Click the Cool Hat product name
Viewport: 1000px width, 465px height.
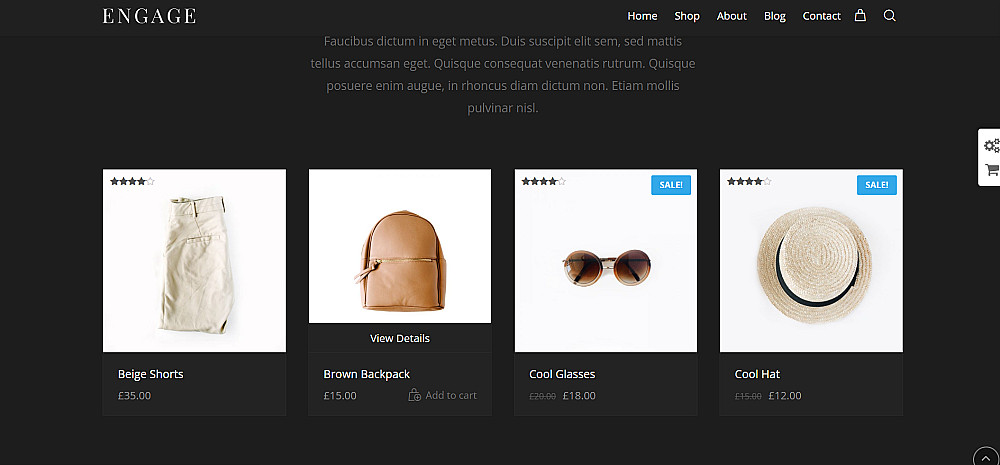757,374
